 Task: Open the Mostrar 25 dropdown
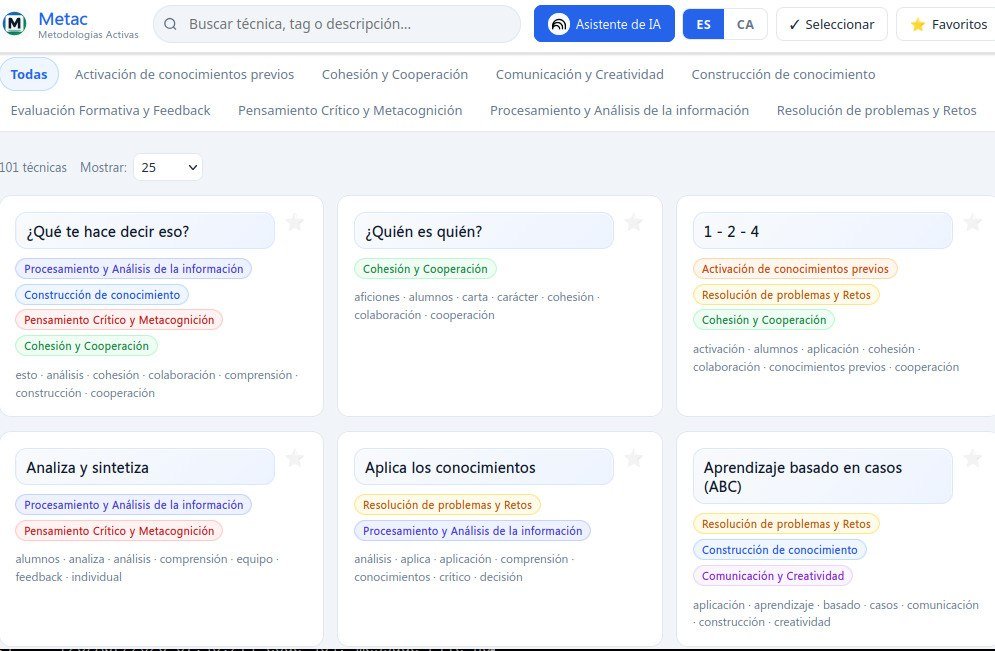click(168, 168)
